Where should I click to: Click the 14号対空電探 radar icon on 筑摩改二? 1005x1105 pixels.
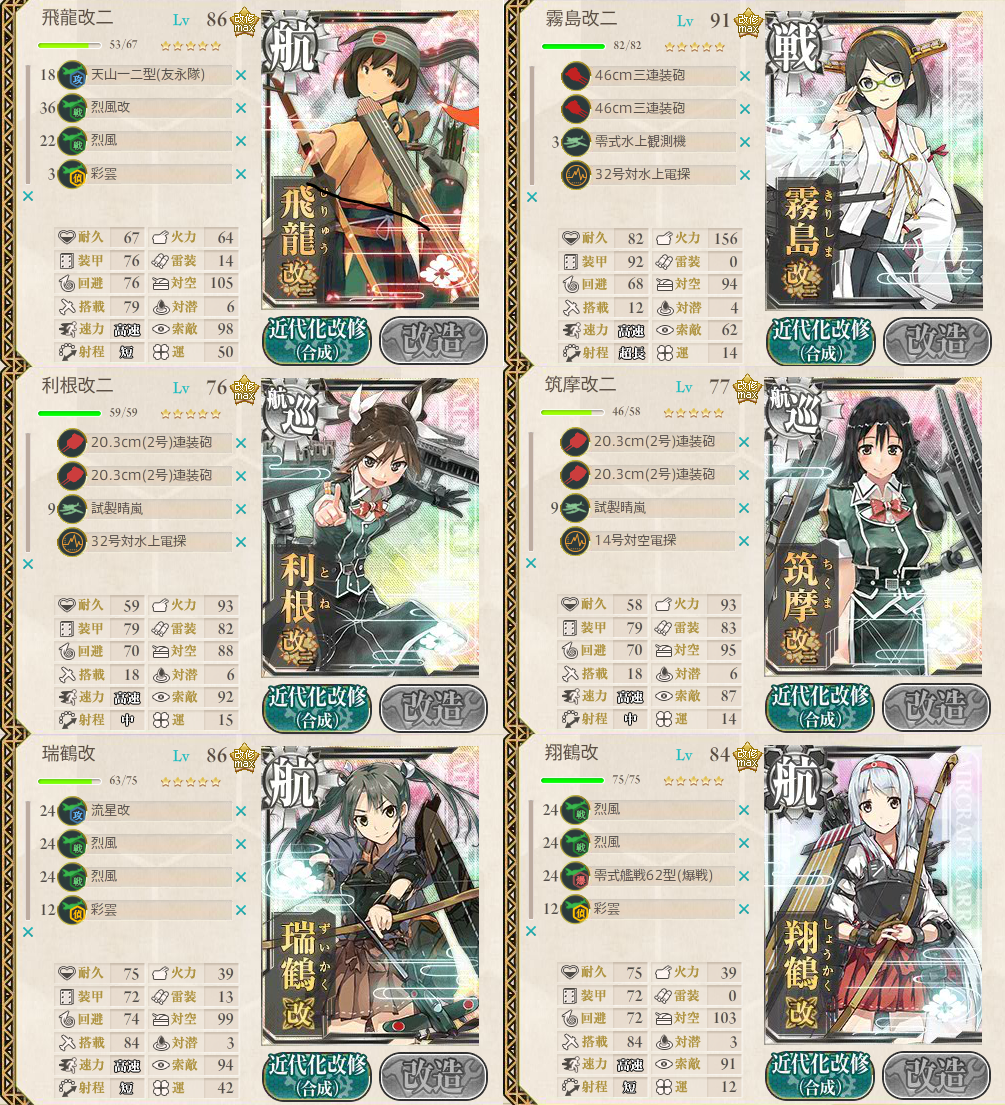[575, 541]
